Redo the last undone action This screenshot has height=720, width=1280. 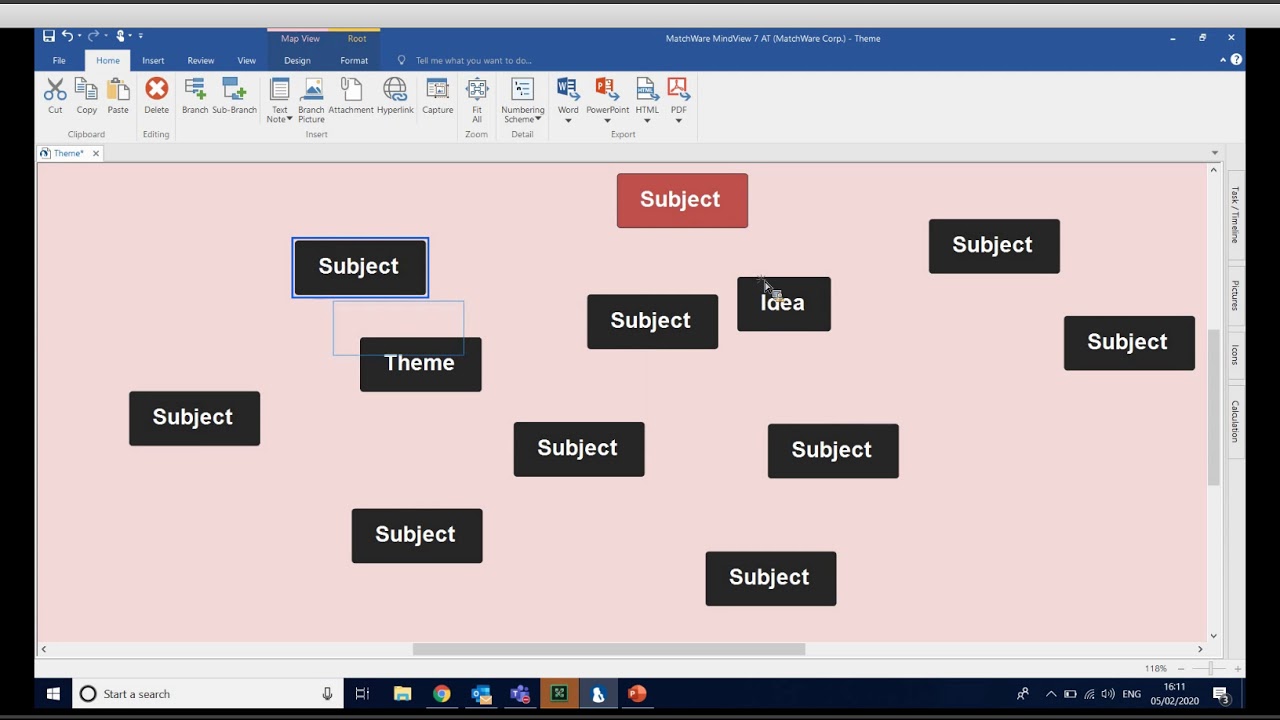coord(93,36)
